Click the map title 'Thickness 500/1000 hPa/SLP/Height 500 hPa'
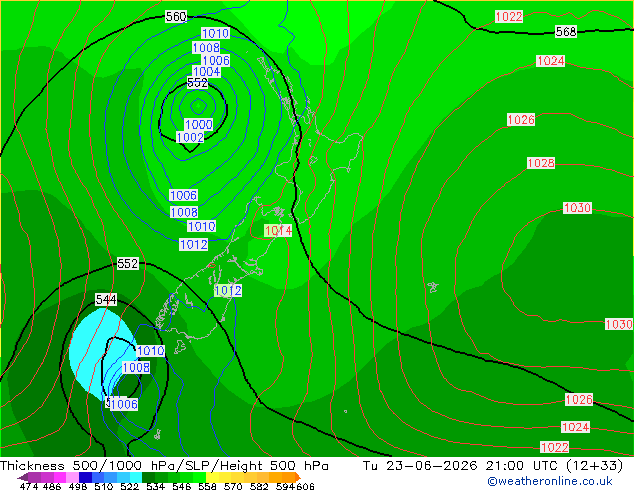The width and height of the screenshot is (634, 490). (x=164, y=466)
